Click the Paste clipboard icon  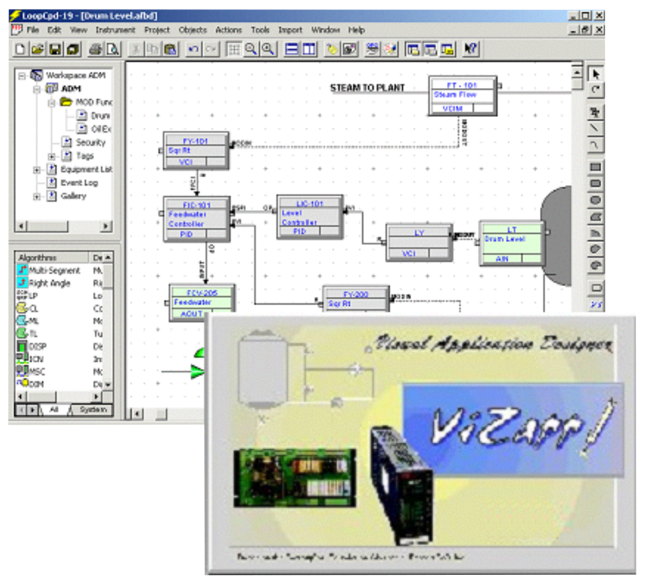coord(170,49)
